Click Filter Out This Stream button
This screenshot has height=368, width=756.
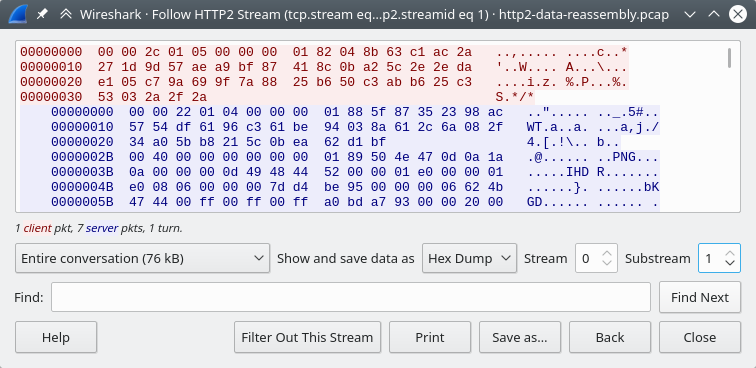[x=307, y=337]
